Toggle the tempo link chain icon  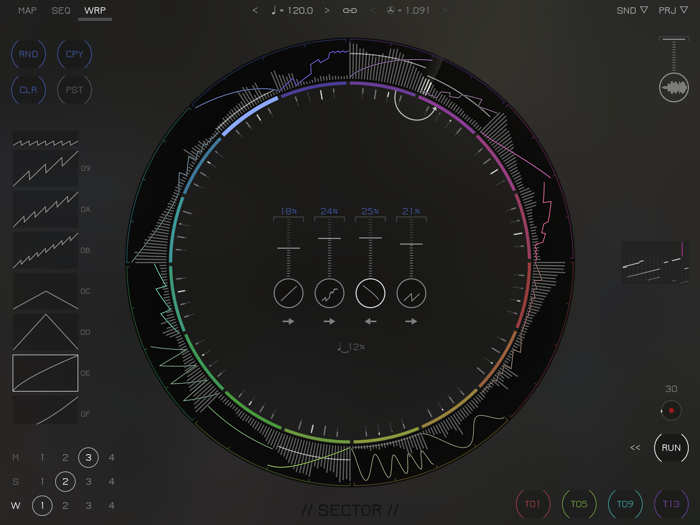[350, 10]
